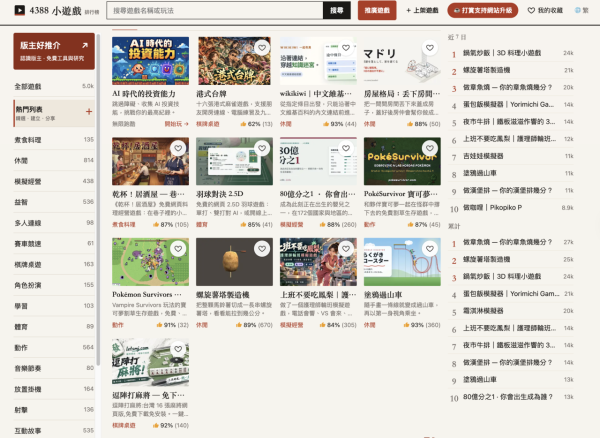Toggle the heart on PokéSurvivor 寶可夢 card
The width and height of the screenshot is (600, 438).
click(430, 148)
